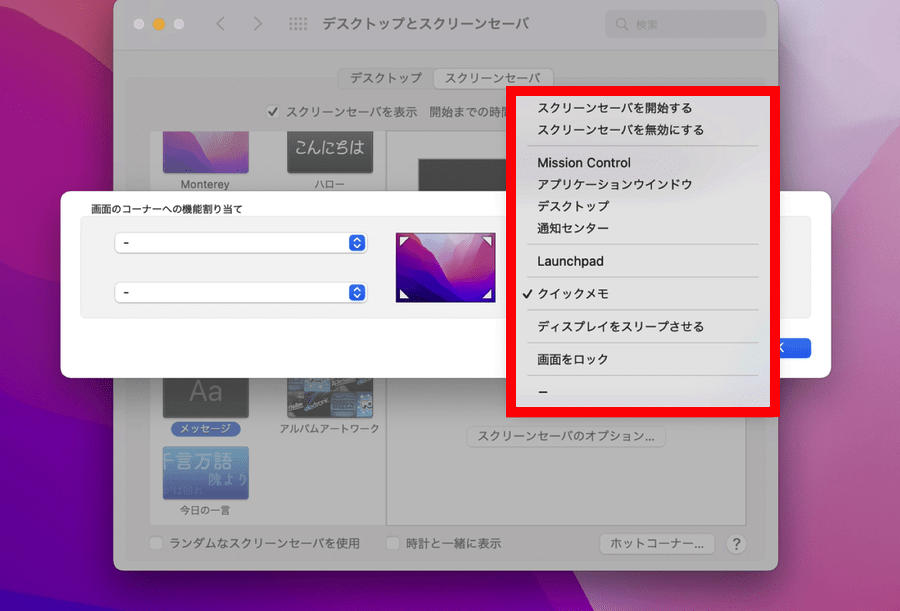The image size is (900, 611).
Task: Click the 検索 search field
Action: (690, 24)
